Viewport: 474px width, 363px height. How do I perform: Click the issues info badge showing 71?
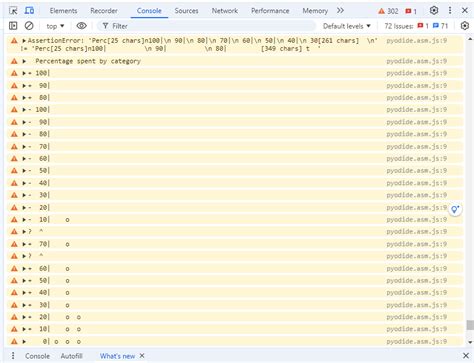440,26
